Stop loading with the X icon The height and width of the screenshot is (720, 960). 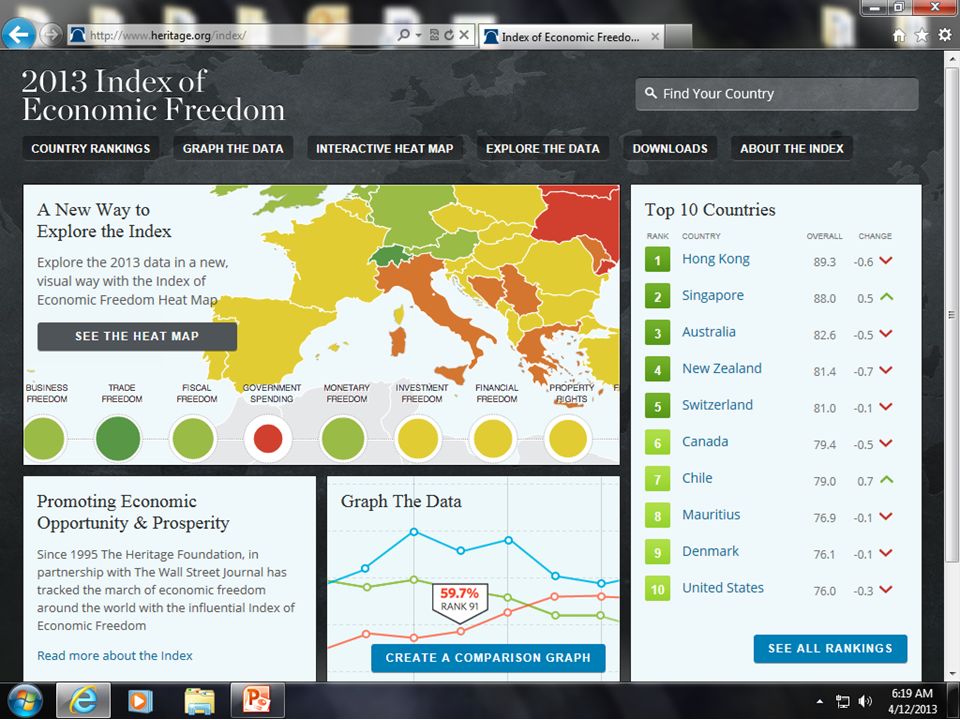tap(464, 35)
